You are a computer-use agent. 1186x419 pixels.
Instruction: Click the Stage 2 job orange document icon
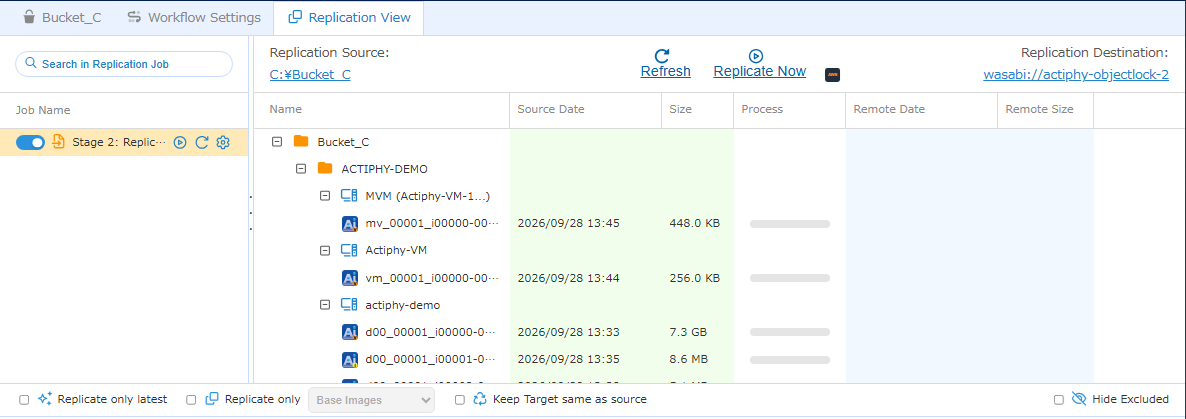[58, 142]
